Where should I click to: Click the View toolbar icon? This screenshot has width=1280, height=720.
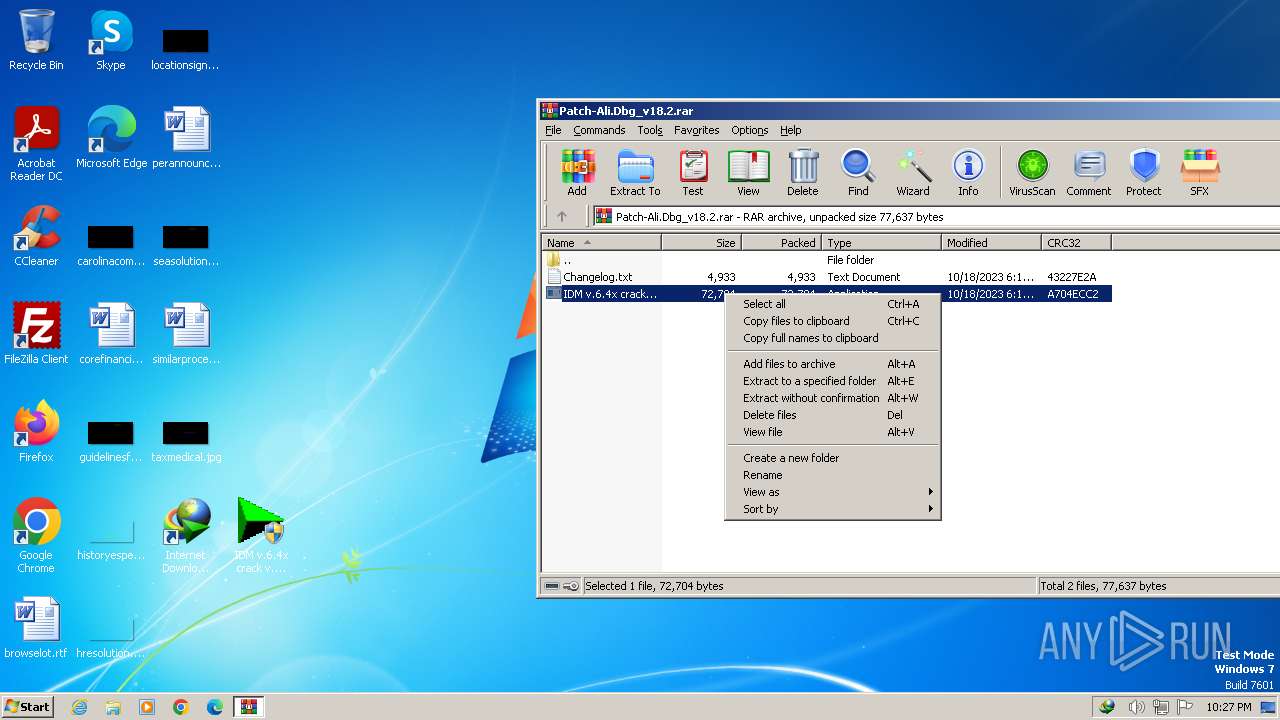point(748,172)
